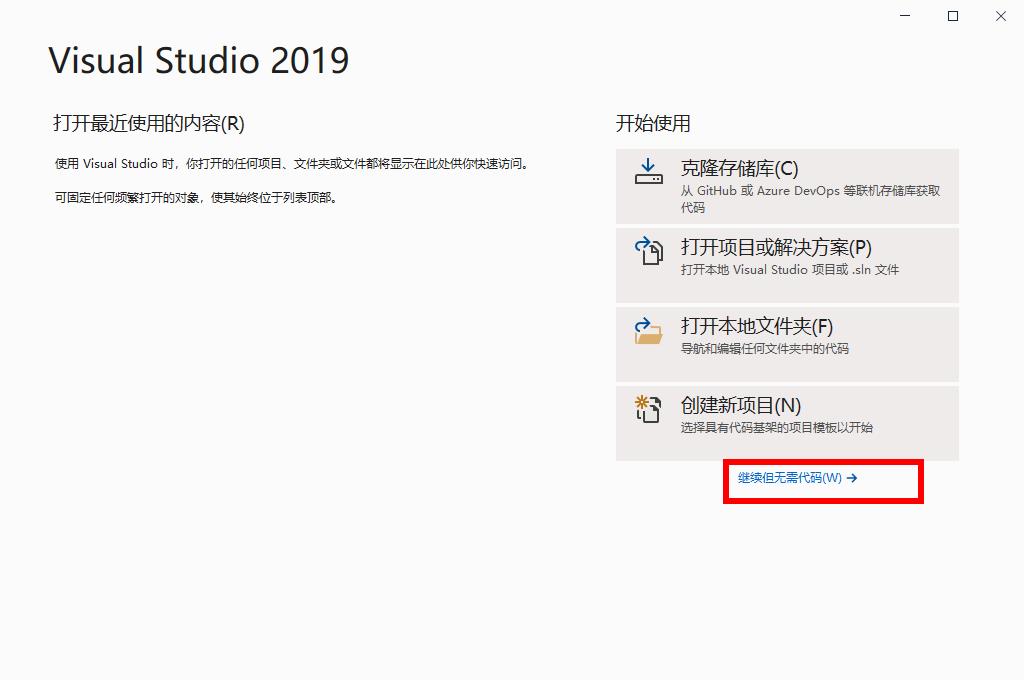The width and height of the screenshot is (1024, 680).
Task: Maximize the Visual Studio start window
Action: point(953,16)
